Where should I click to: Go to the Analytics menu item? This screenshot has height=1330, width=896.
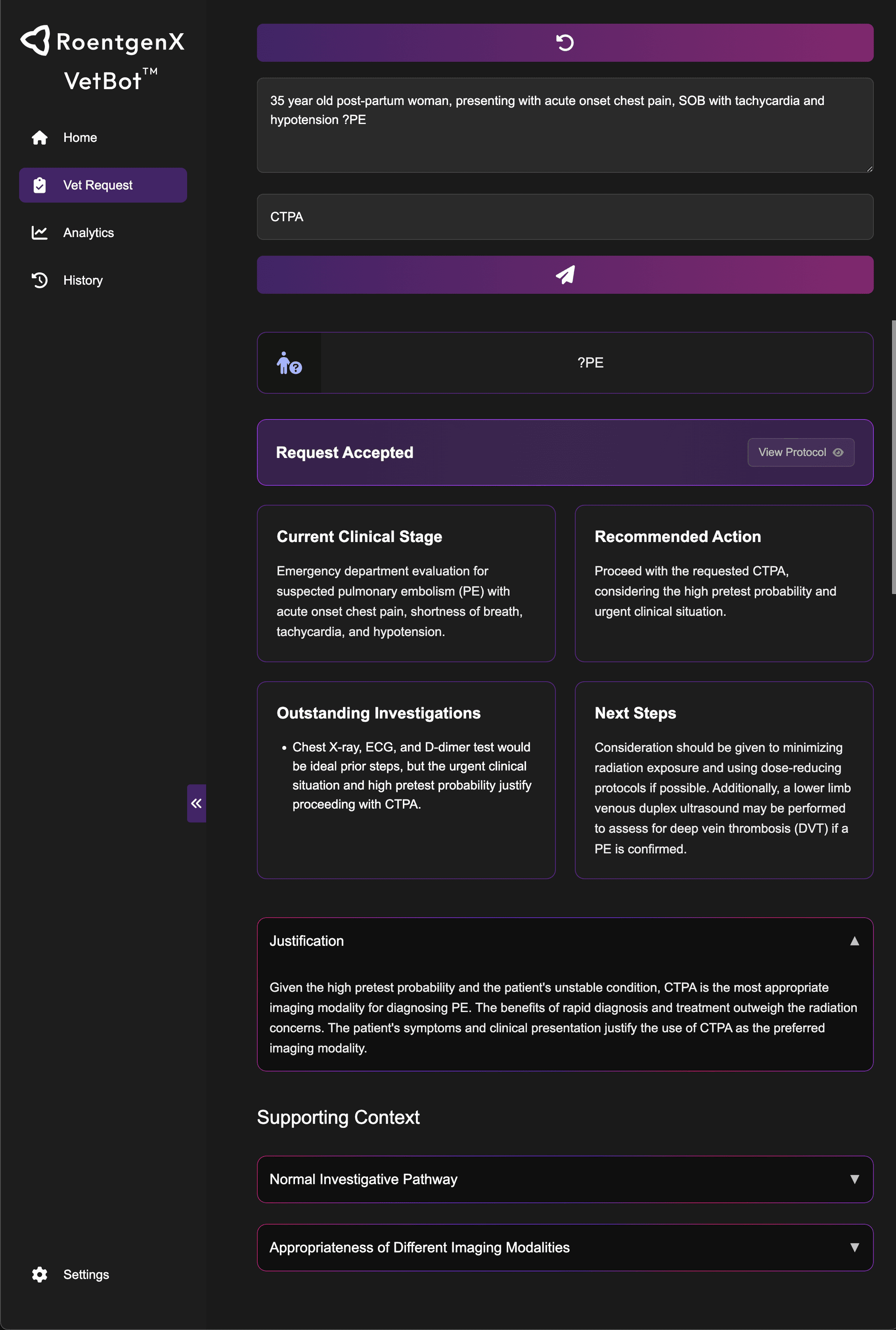pyautogui.click(x=89, y=232)
